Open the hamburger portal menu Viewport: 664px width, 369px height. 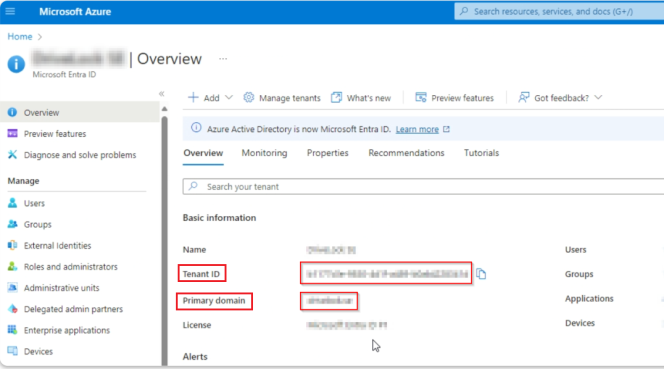click(10, 11)
